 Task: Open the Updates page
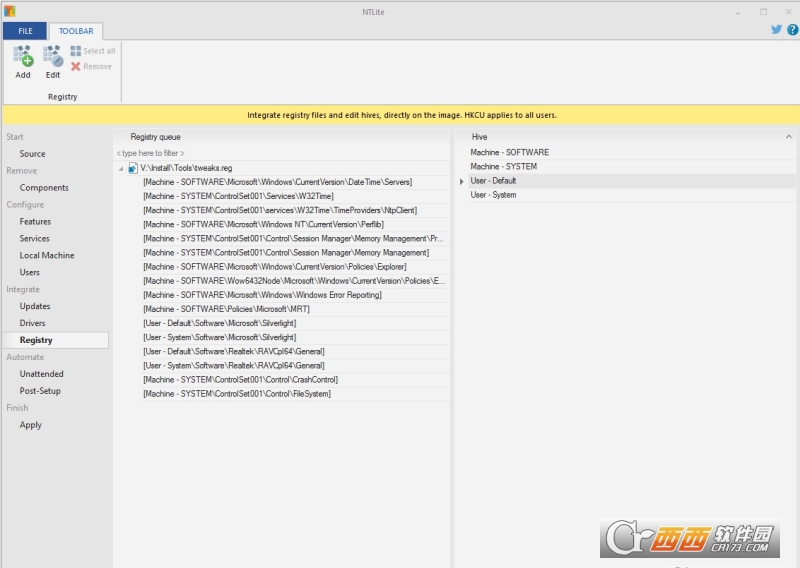(35, 306)
